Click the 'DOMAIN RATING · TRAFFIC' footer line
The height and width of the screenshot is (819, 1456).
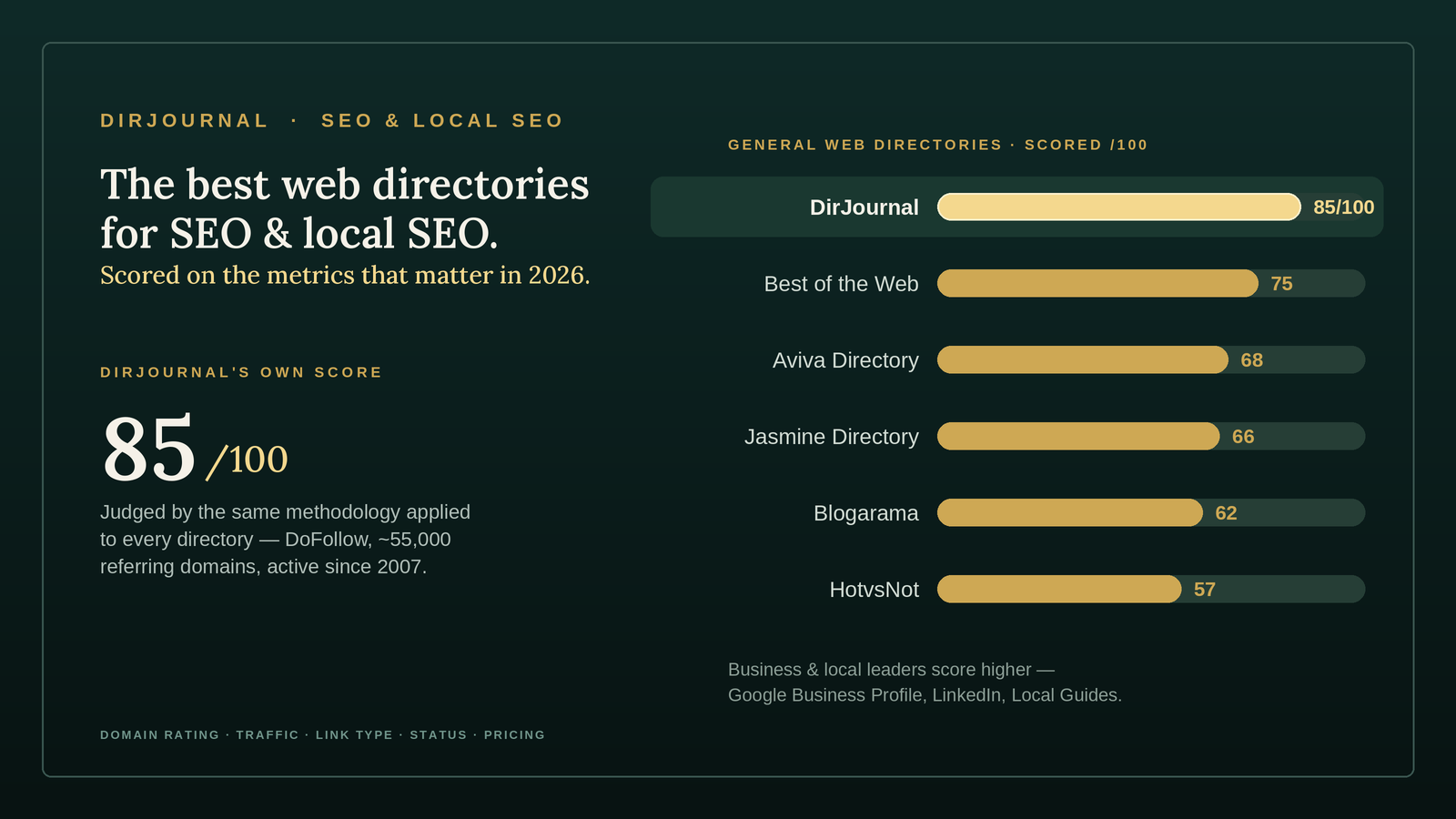click(322, 734)
